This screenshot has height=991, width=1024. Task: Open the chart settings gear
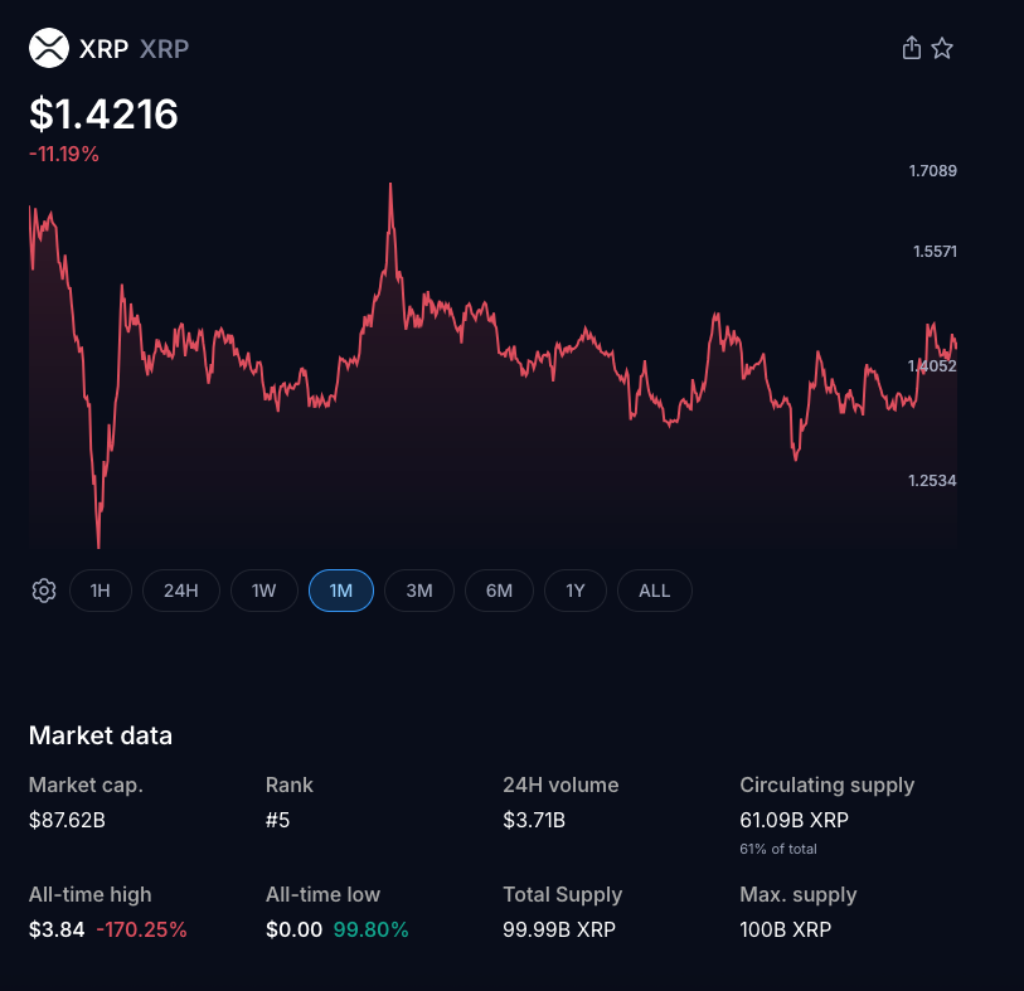pos(43,591)
